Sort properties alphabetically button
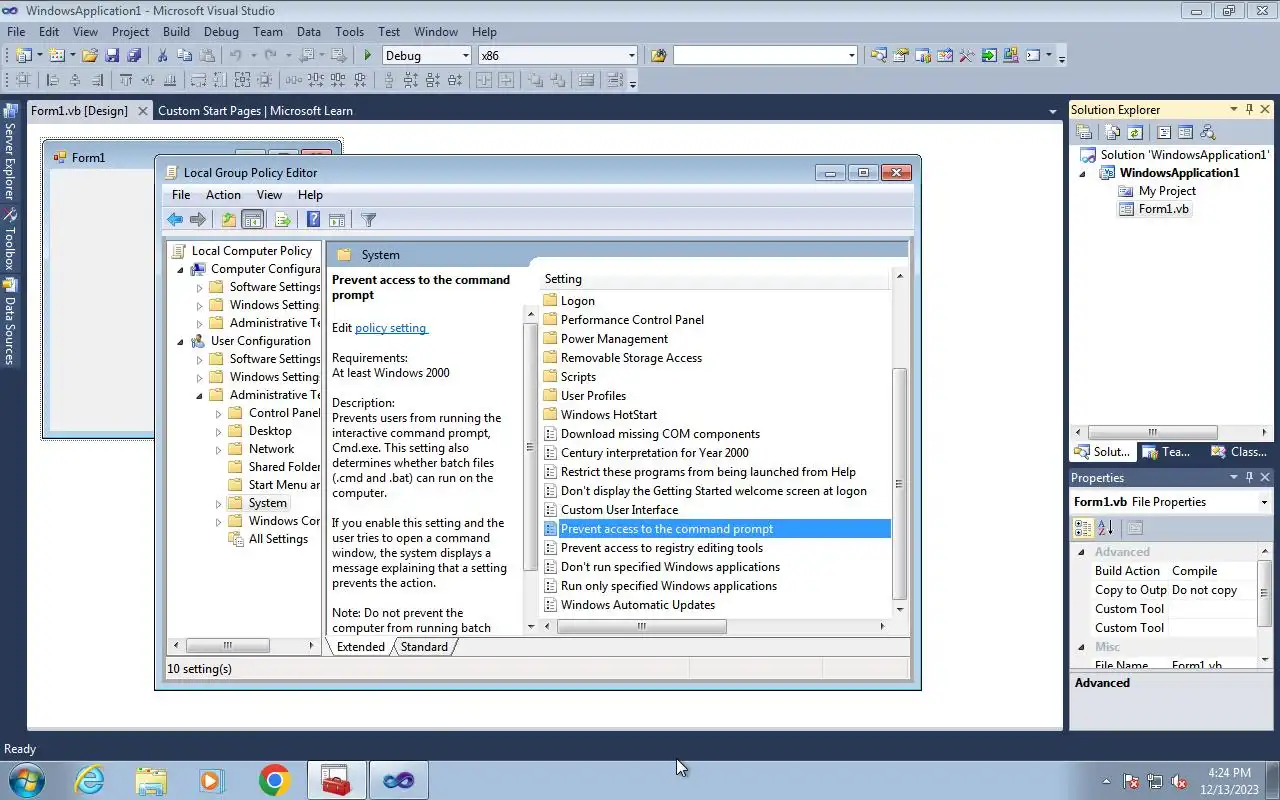This screenshot has width=1280, height=800. click(1105, 528)
